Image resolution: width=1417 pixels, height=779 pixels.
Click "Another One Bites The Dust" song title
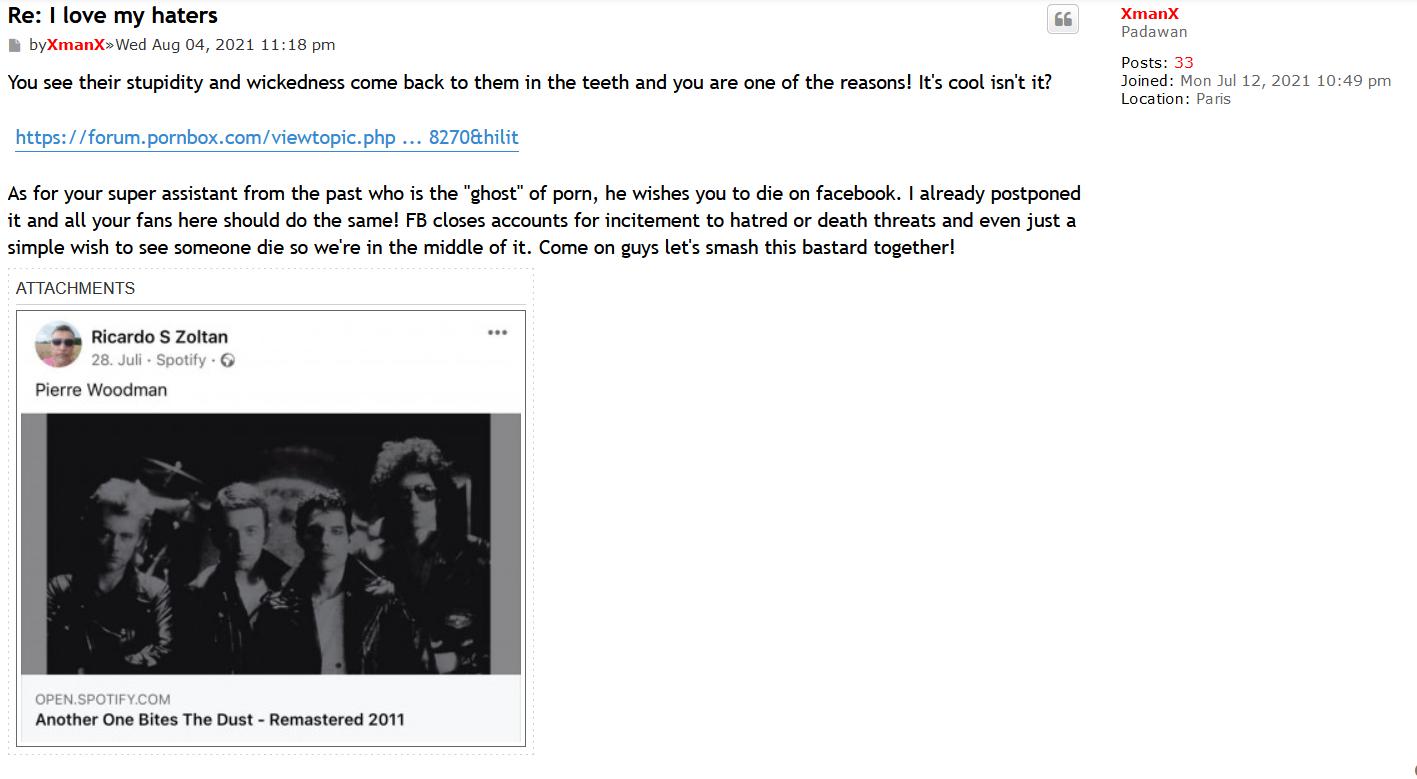(220, 720)
